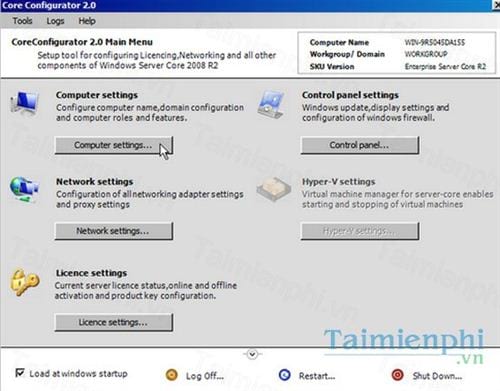Open Licence settings button
This screenshot has width=500, height=391.
tap(114, 322)
